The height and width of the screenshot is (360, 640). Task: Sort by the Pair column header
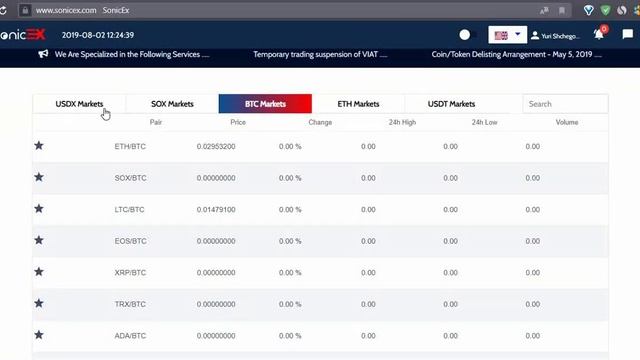[x=156, y=122]
